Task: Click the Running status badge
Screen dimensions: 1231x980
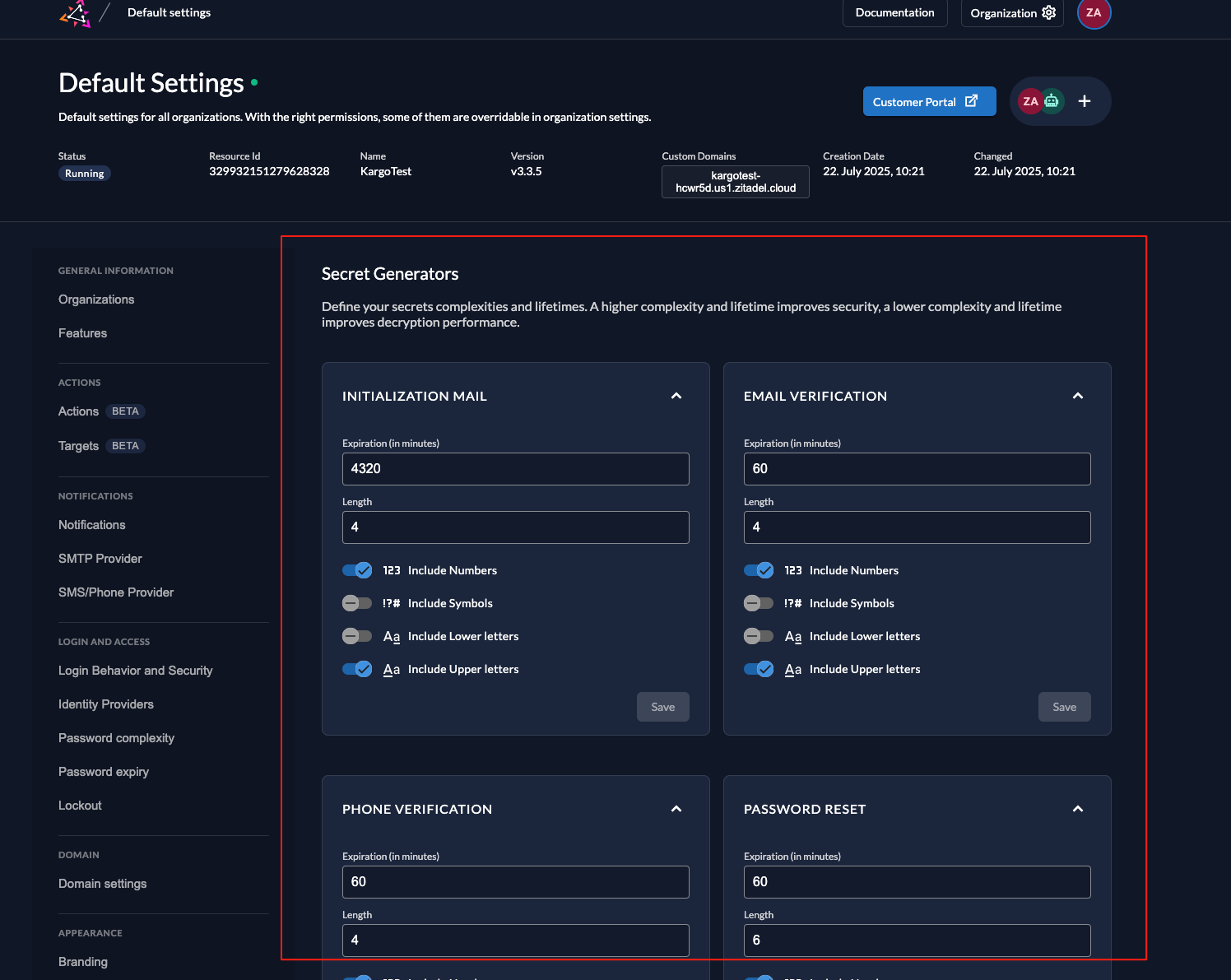Action: tap(85, 174)
